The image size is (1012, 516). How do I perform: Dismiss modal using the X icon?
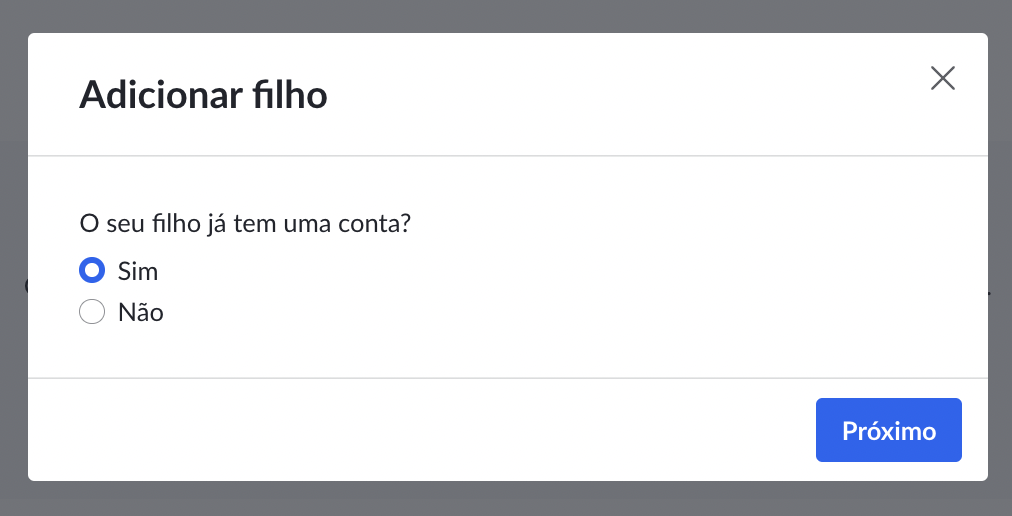coord(942,78)
